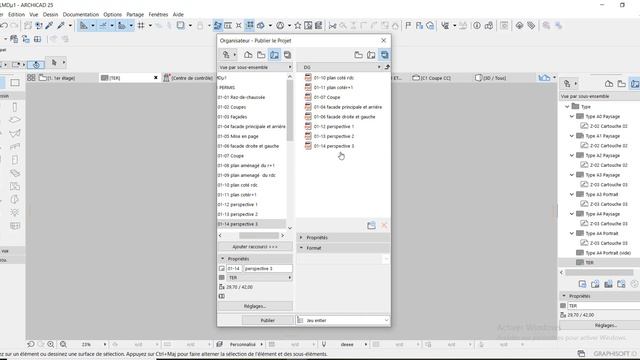Open the Edition menu
This screenshot has height=360, width=640.
pos(16,14)
